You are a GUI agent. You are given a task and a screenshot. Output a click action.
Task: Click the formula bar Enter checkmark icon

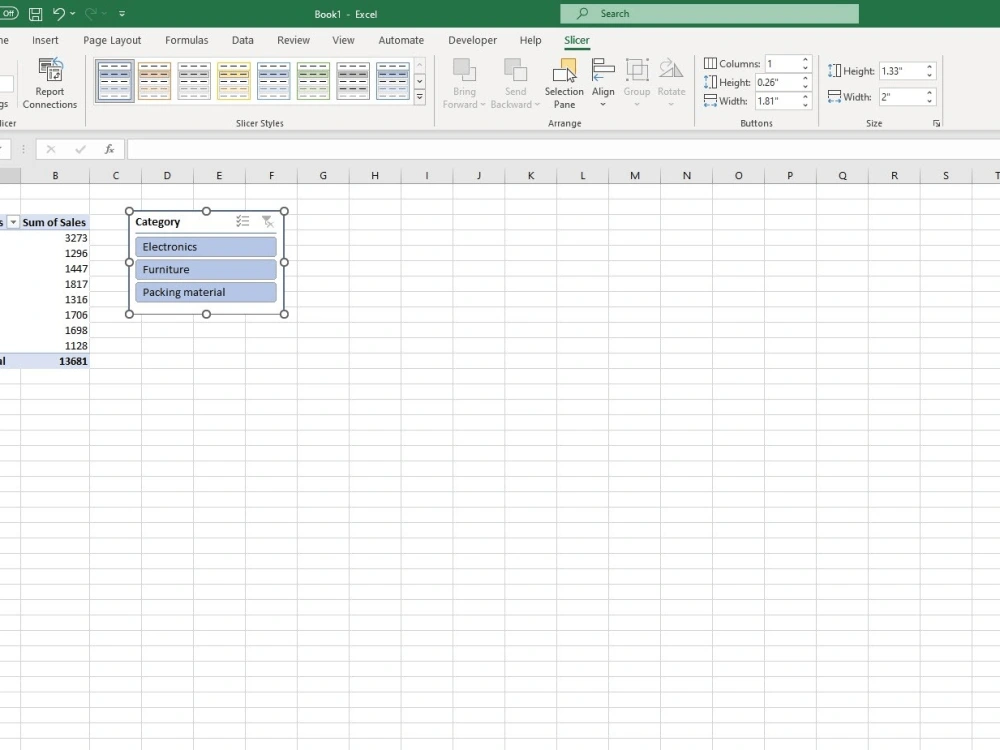click(x=80, y=149)
